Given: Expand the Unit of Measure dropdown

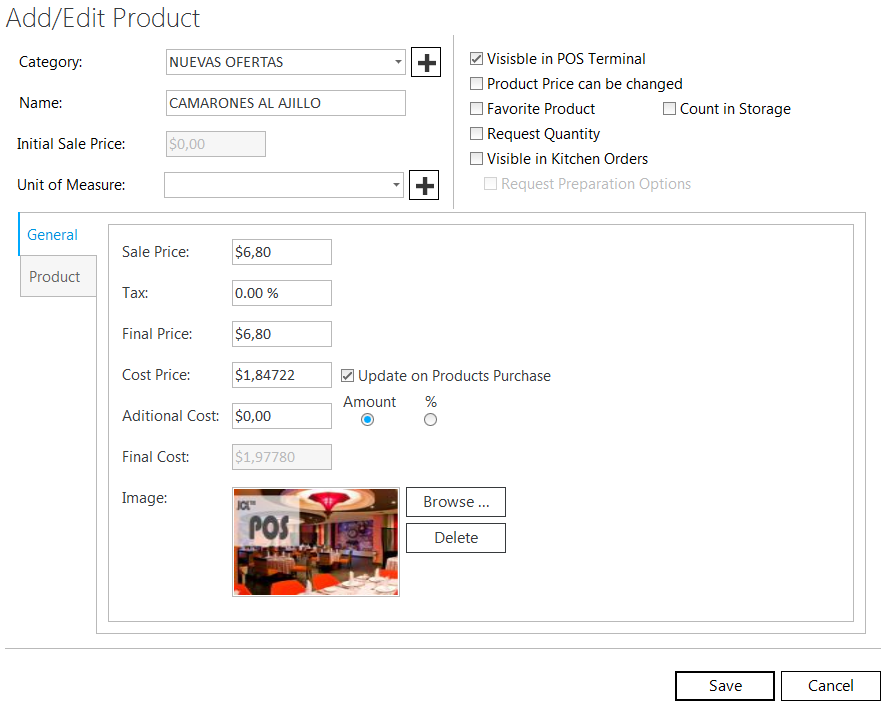Looking at the screenshot, I should 397,185.
